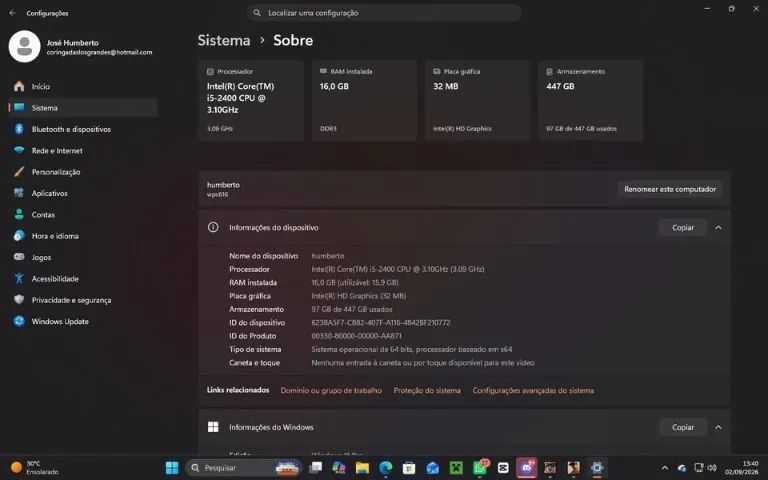Select the ID do dispositivo value text
Screen dimensions: 768x480
coord(381,323)
